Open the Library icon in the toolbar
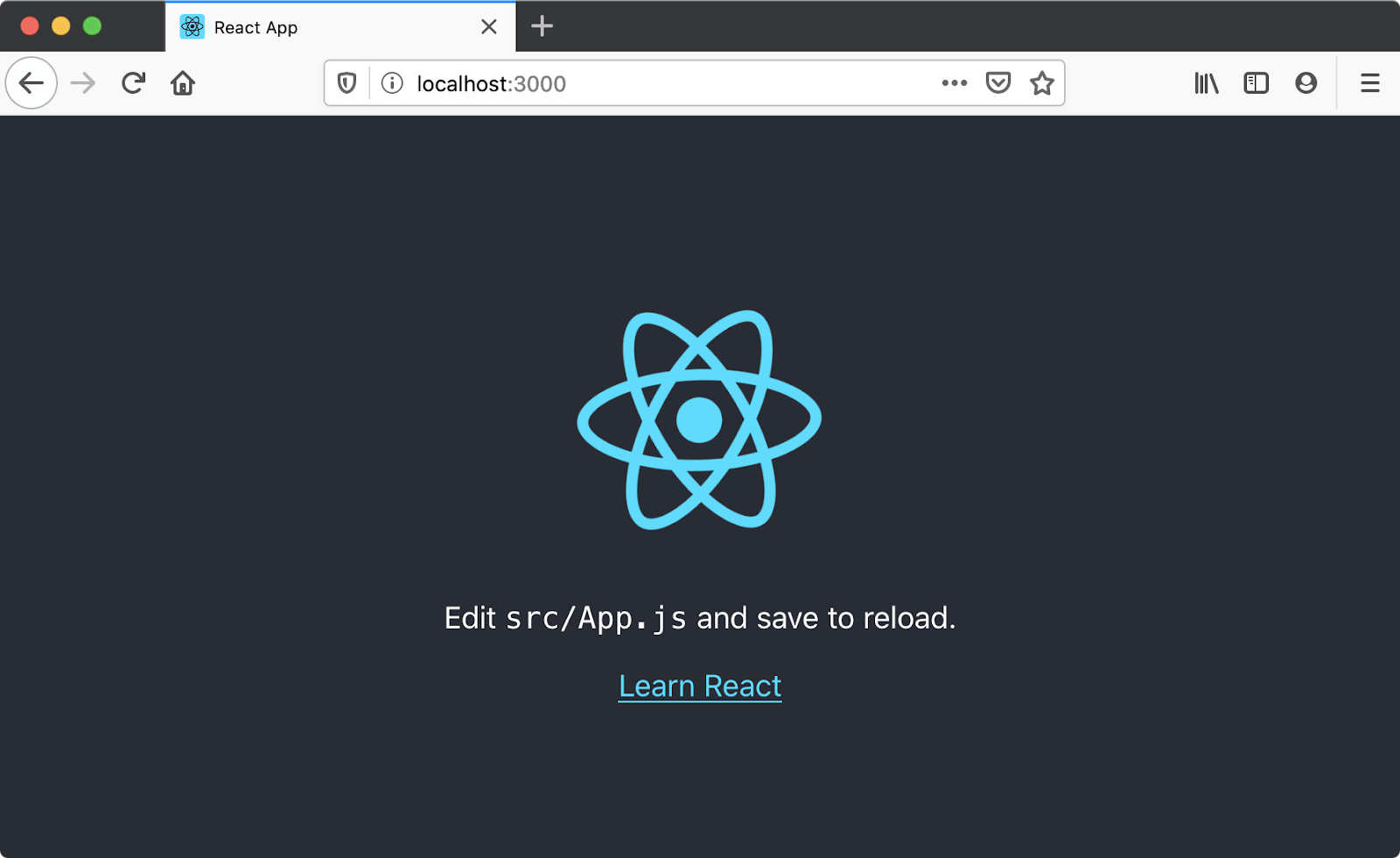The height and width of the screenshot is (858, 1400). pos(1207,83)
